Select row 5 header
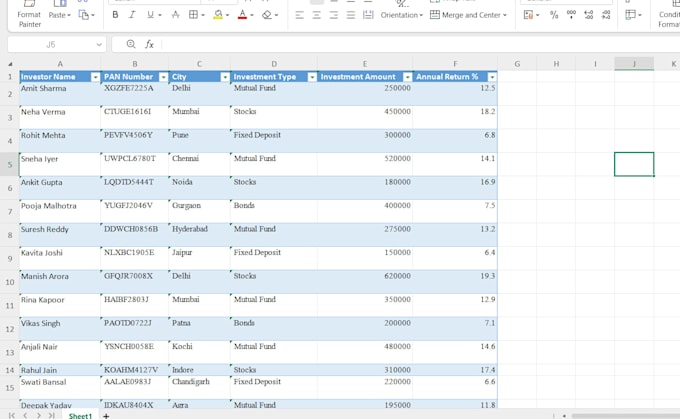The width and height of the screenshot is (680, 419). click(x=10, y=164)
